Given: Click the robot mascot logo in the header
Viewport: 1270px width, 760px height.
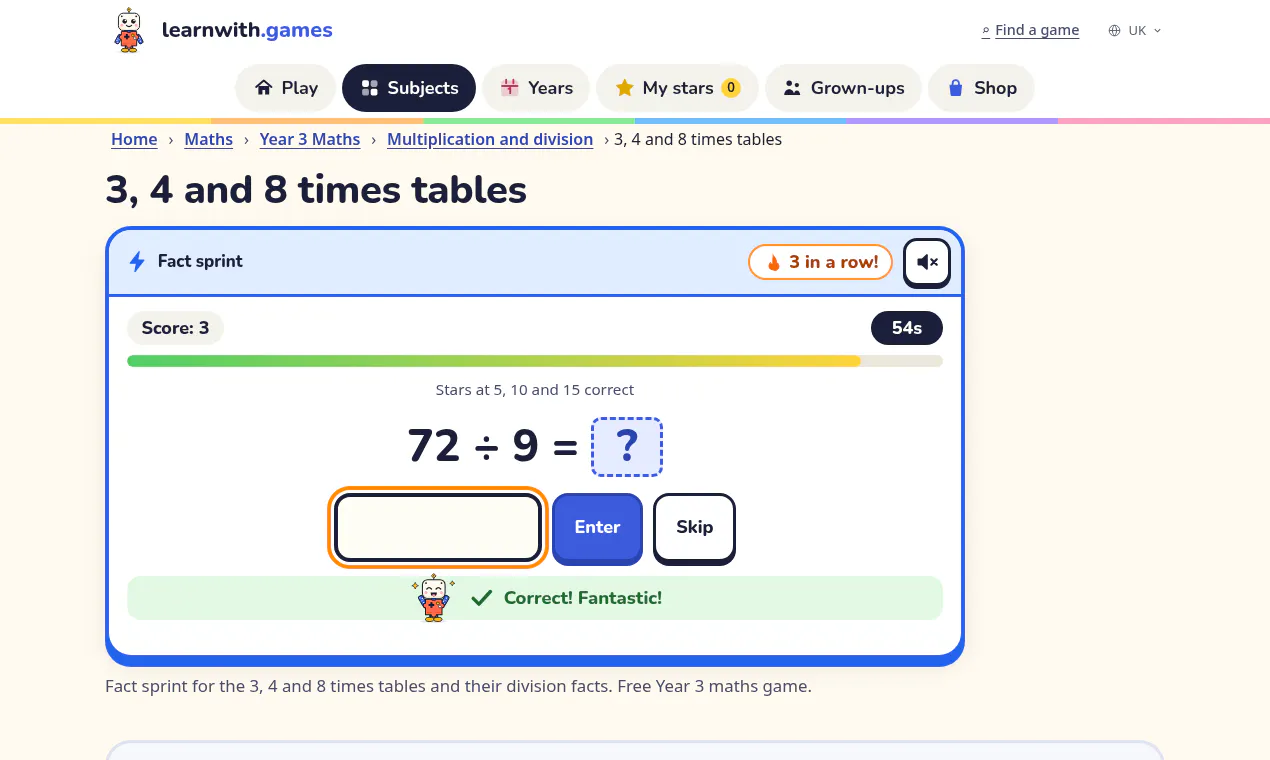Looking at the screenshot, I should [x=128, y=30].
